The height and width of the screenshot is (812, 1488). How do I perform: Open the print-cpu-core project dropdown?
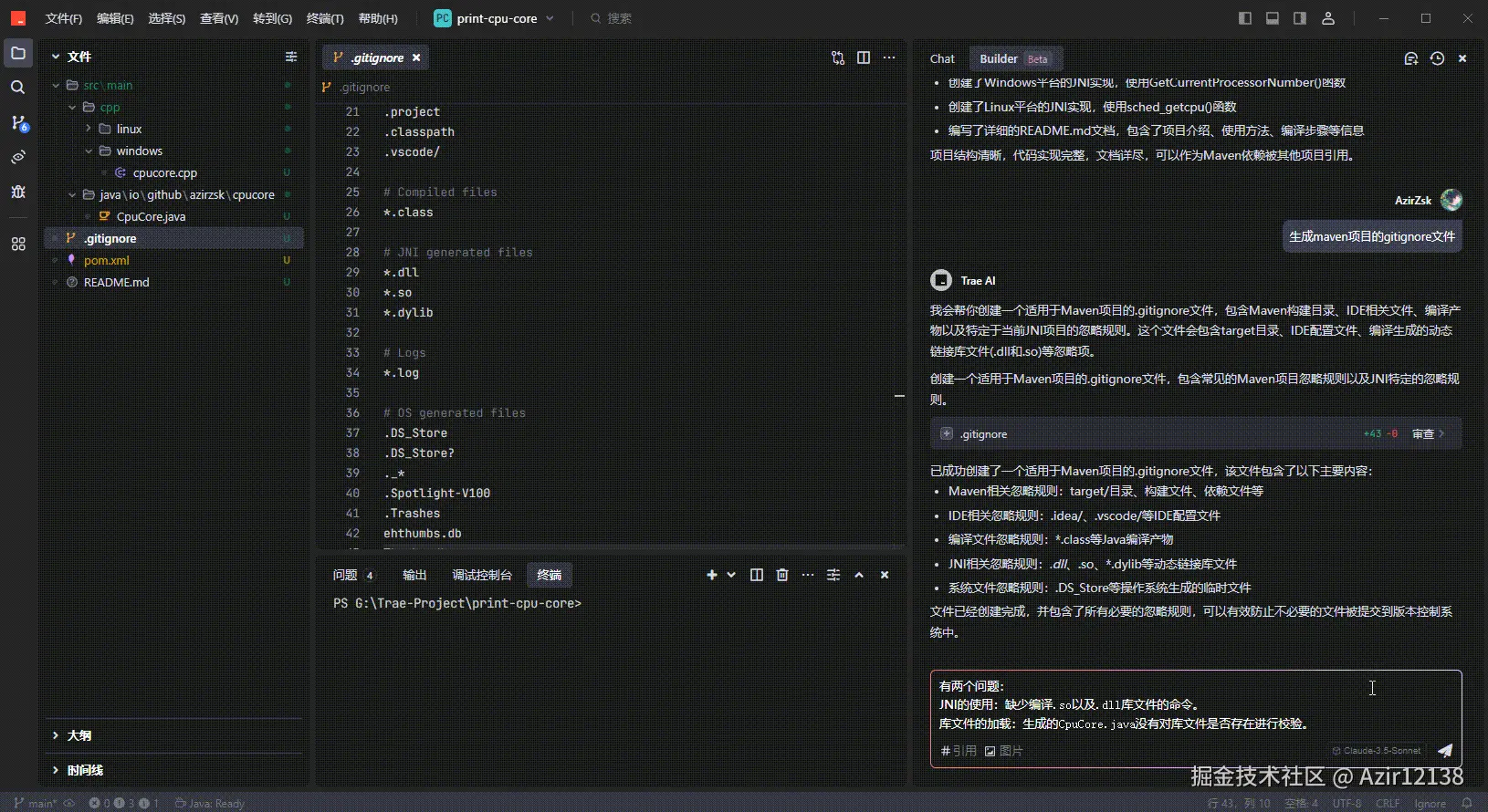click(494, 18)
